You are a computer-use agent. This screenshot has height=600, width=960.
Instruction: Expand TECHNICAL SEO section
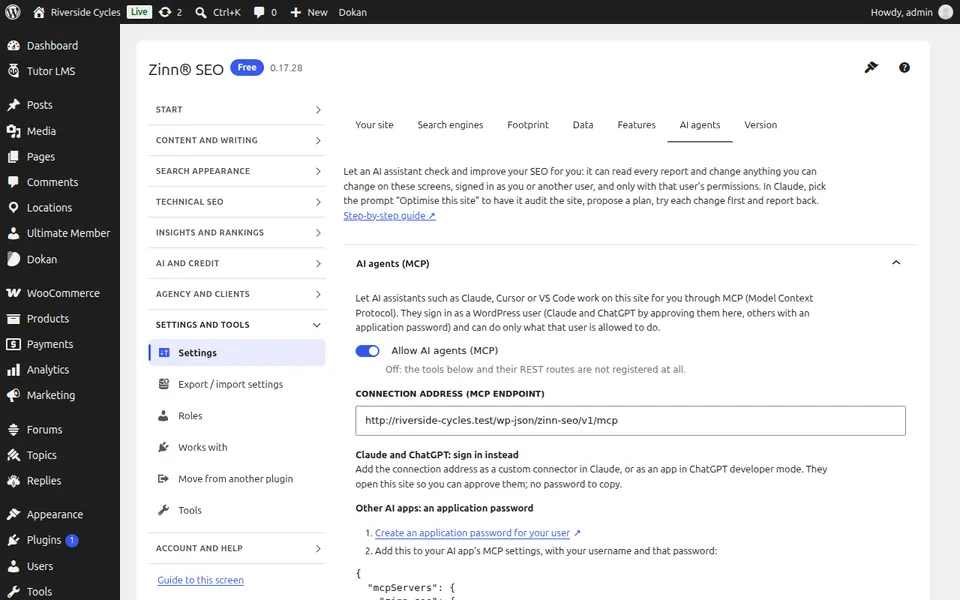click(237, 202)
